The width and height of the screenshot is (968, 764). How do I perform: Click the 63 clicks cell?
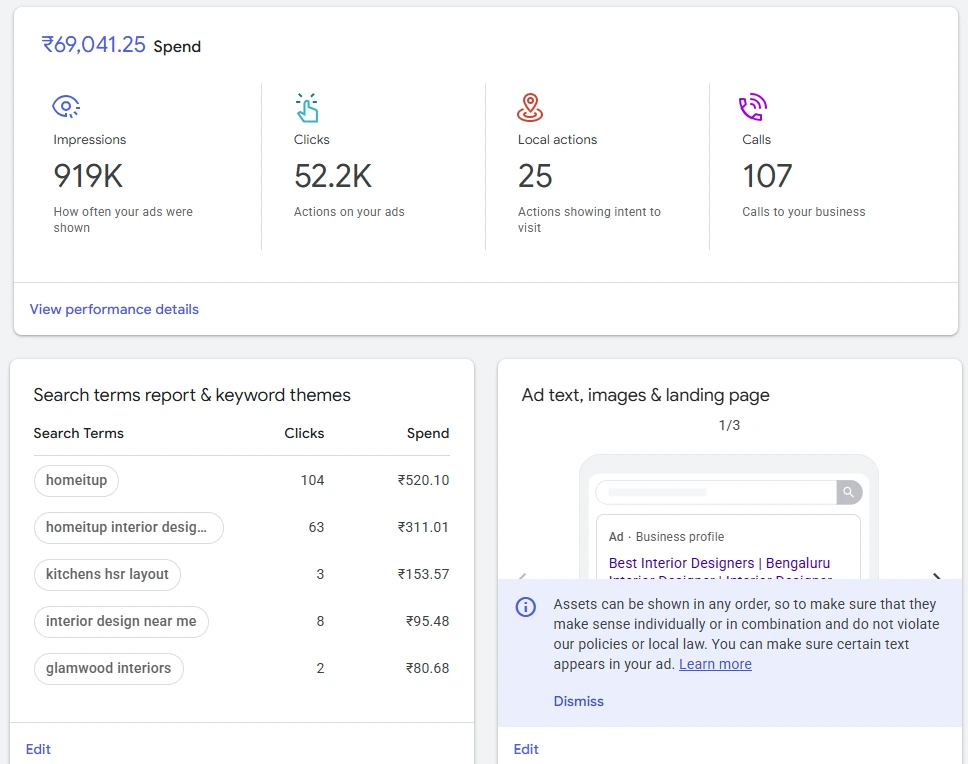pos(316,527)
